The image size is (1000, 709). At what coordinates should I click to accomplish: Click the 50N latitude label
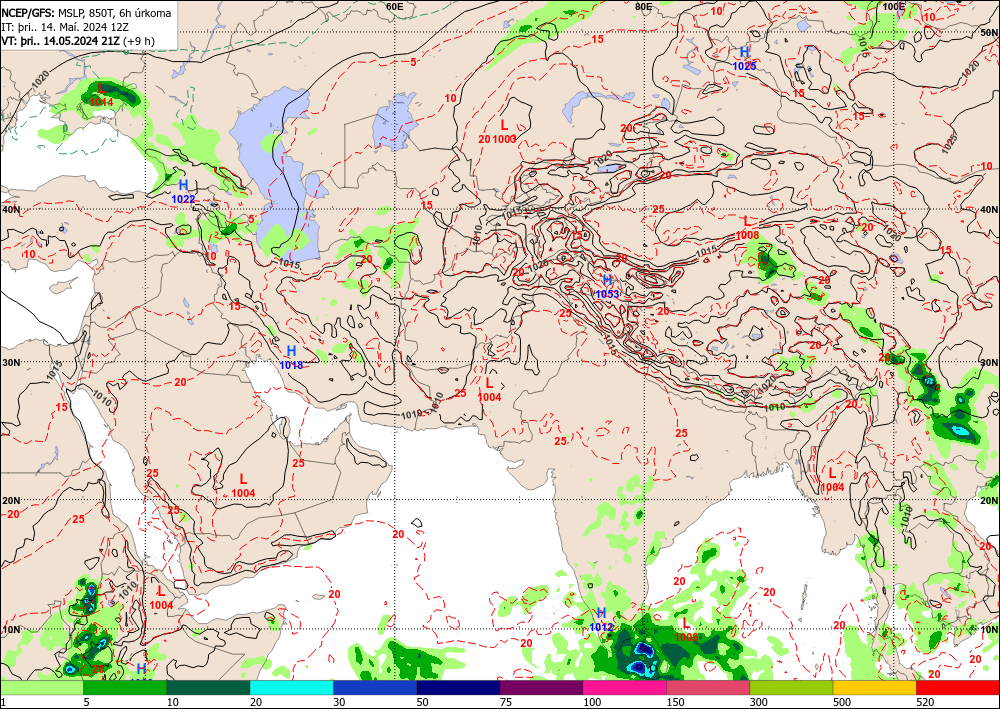989,32
